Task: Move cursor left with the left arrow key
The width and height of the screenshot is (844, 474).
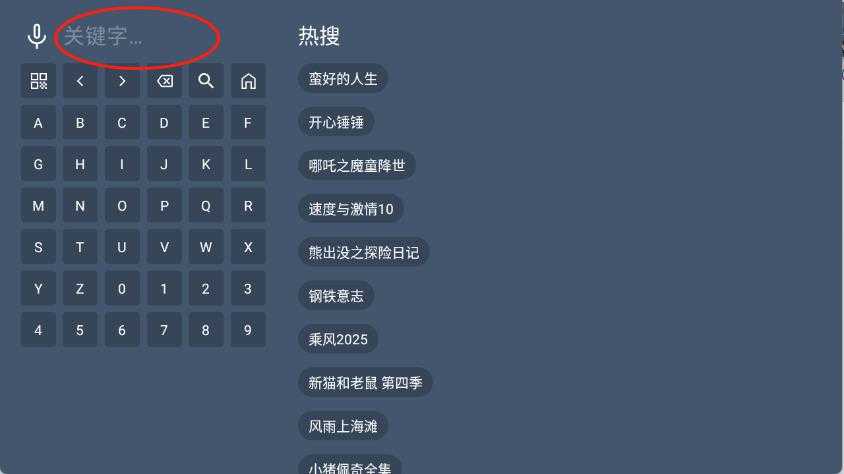Action: point(80,81)
